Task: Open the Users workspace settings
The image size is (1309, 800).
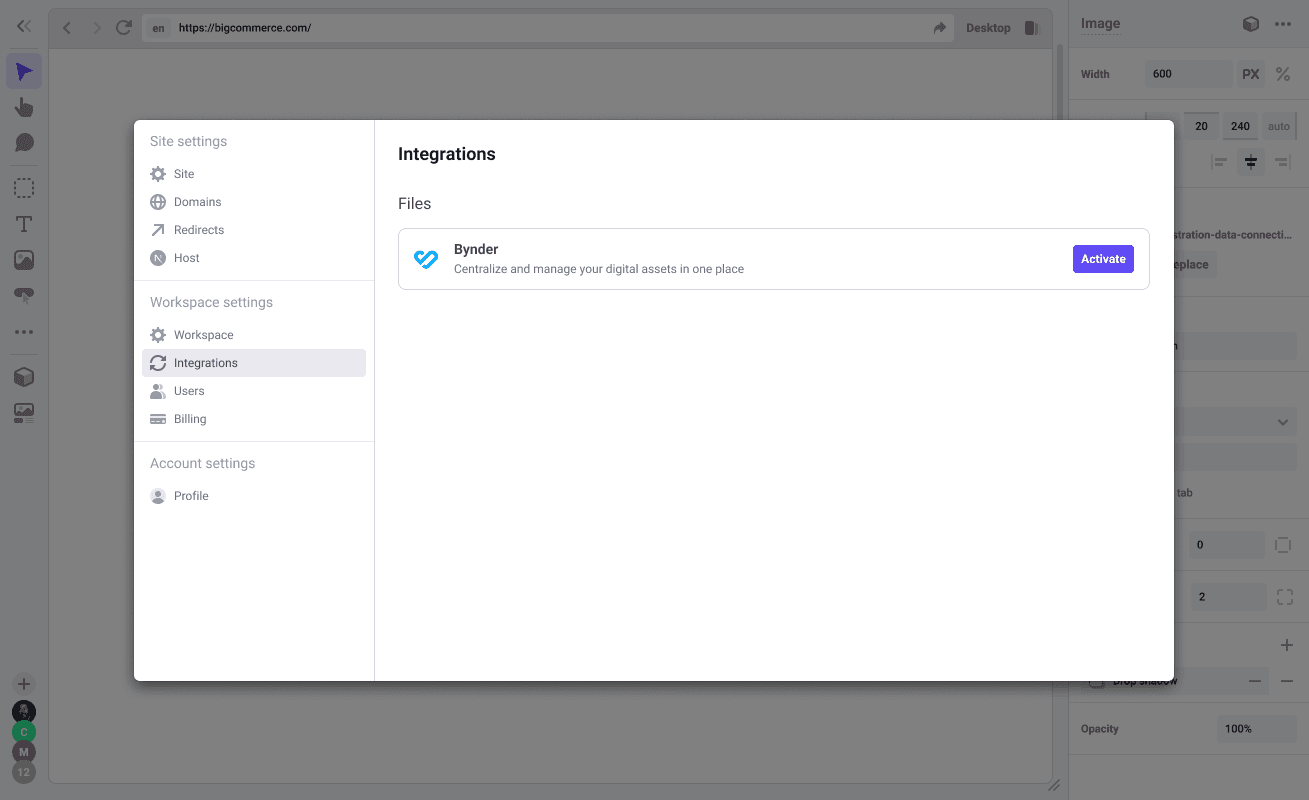Action: click(x=190, y=390)
